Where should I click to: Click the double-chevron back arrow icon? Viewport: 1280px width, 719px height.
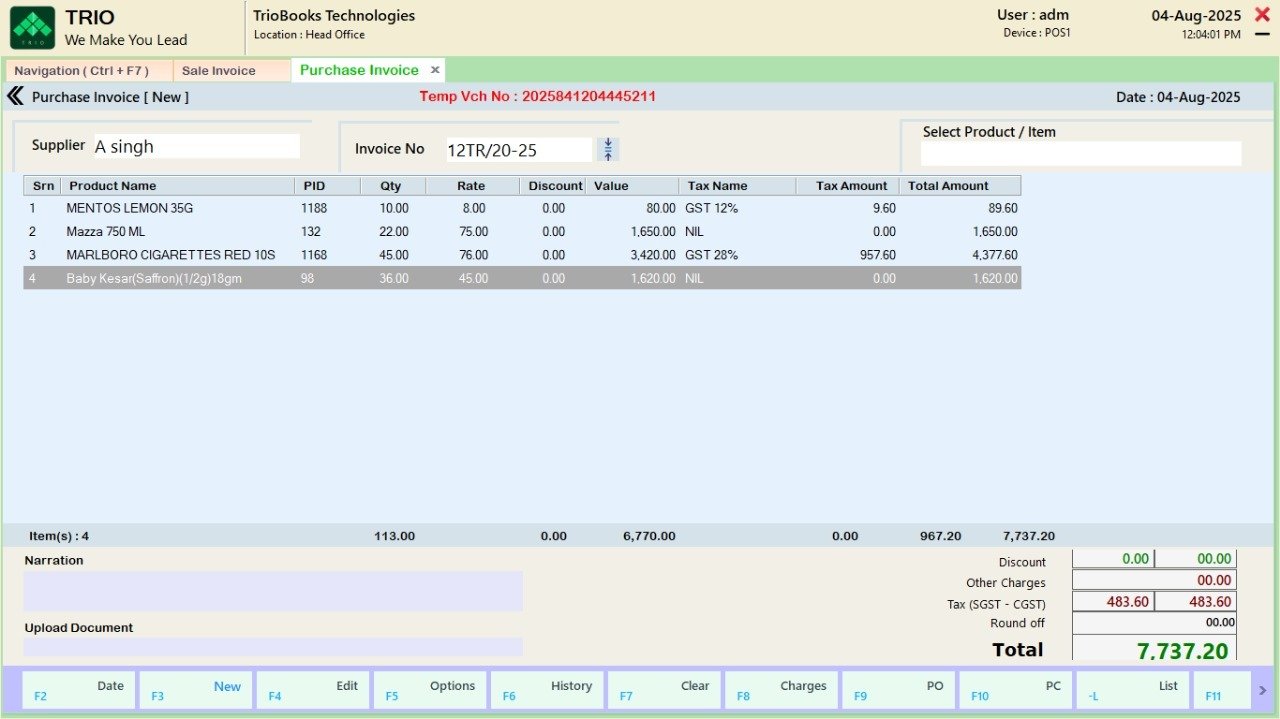coord(15,97)
